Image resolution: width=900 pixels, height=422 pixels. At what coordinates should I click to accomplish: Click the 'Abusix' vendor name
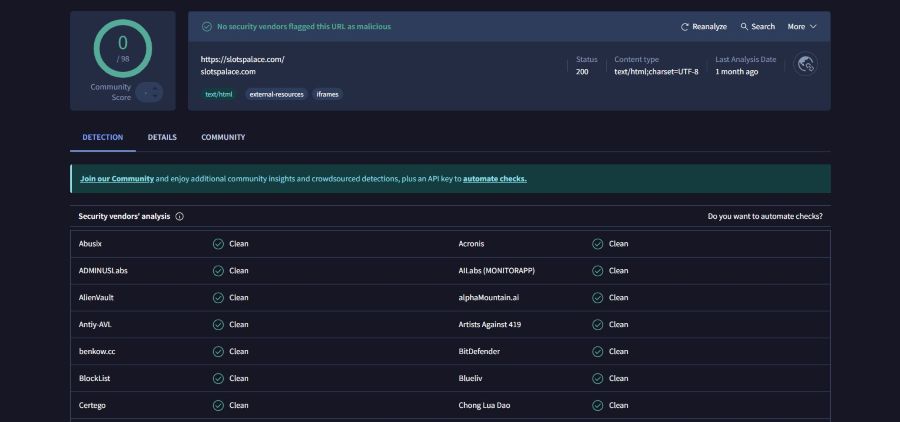pos(90,244)
